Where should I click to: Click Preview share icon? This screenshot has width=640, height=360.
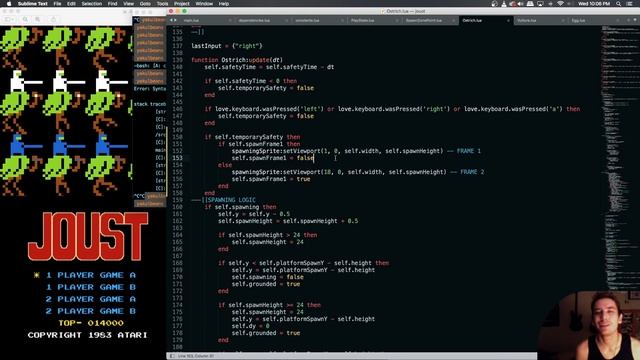pyautogui.click(x=53, y=19)
